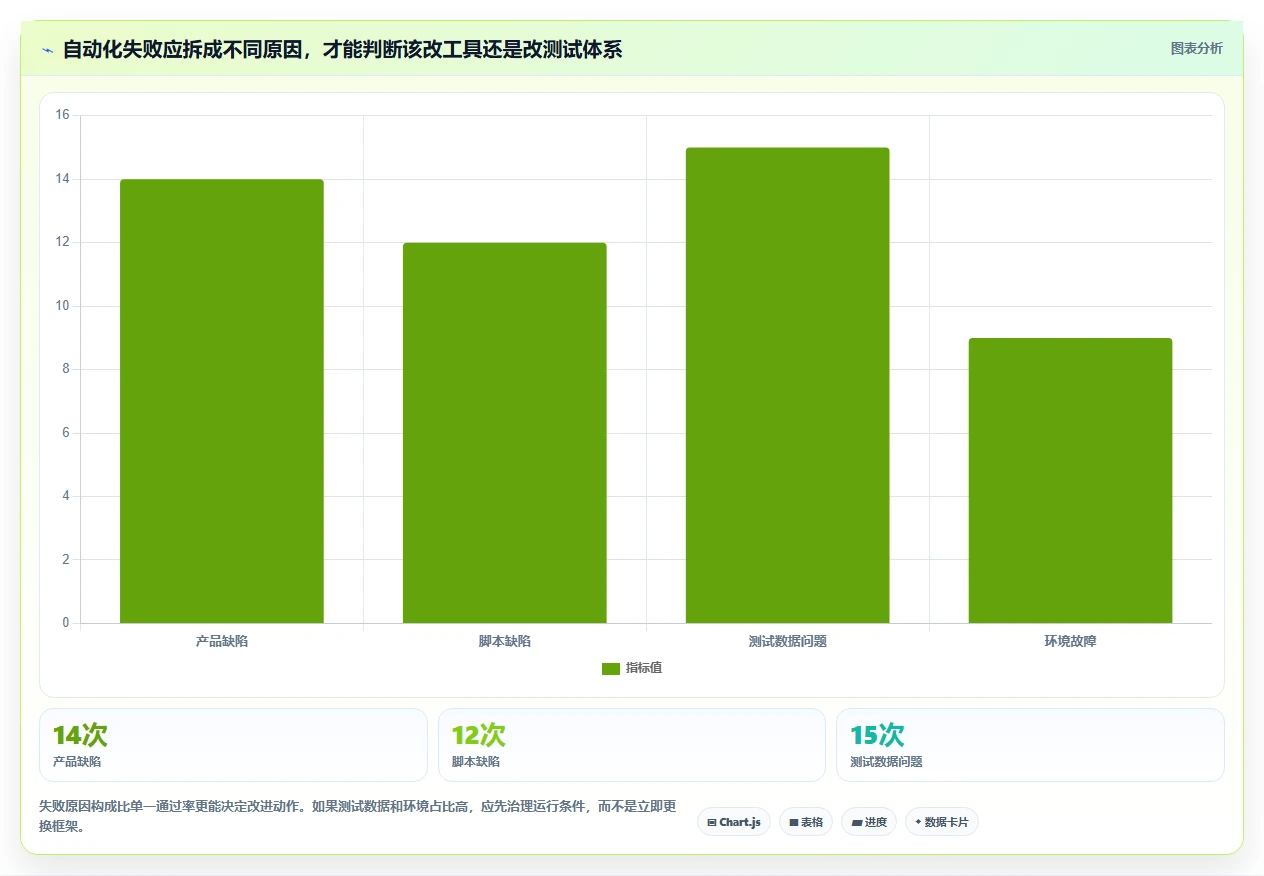Viewport: 1264px width, 876px height.
Task: Select the 产品缺陷 bar in chart
Action: click(x=222, y=401)
